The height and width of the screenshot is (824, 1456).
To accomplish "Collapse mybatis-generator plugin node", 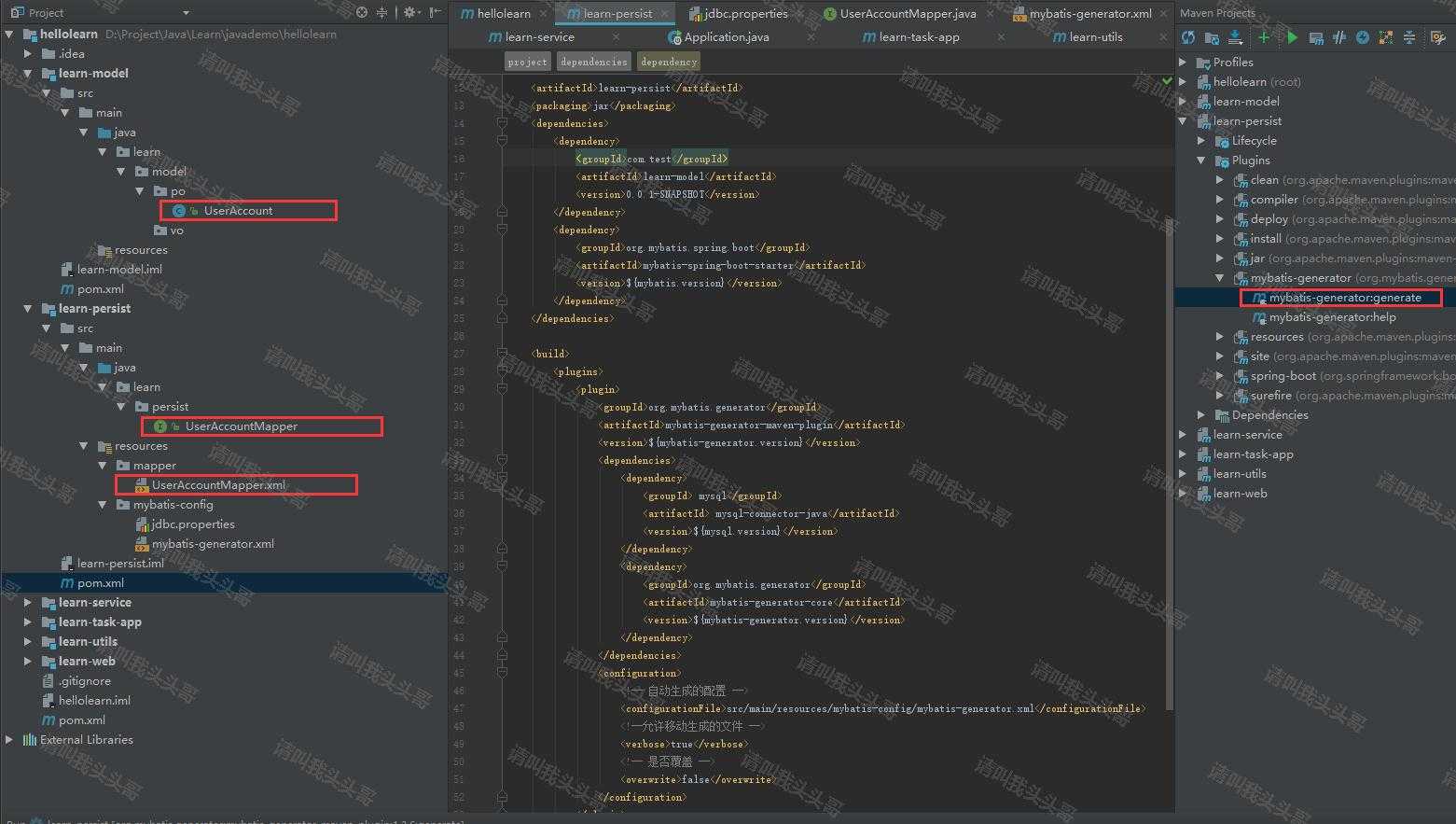I will tap(1220, 277).
